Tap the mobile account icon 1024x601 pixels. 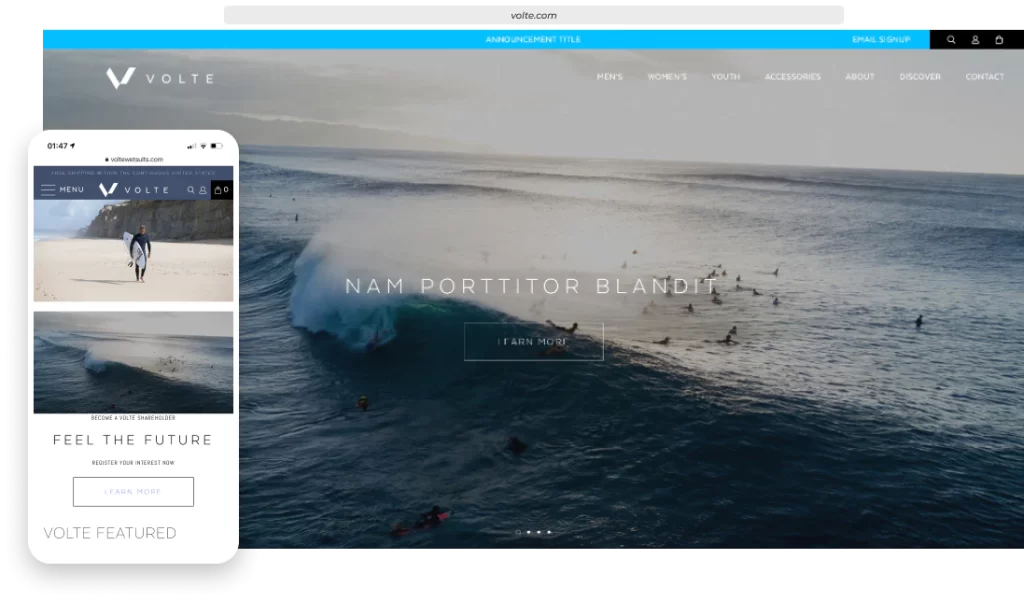[x=203, y=190]
